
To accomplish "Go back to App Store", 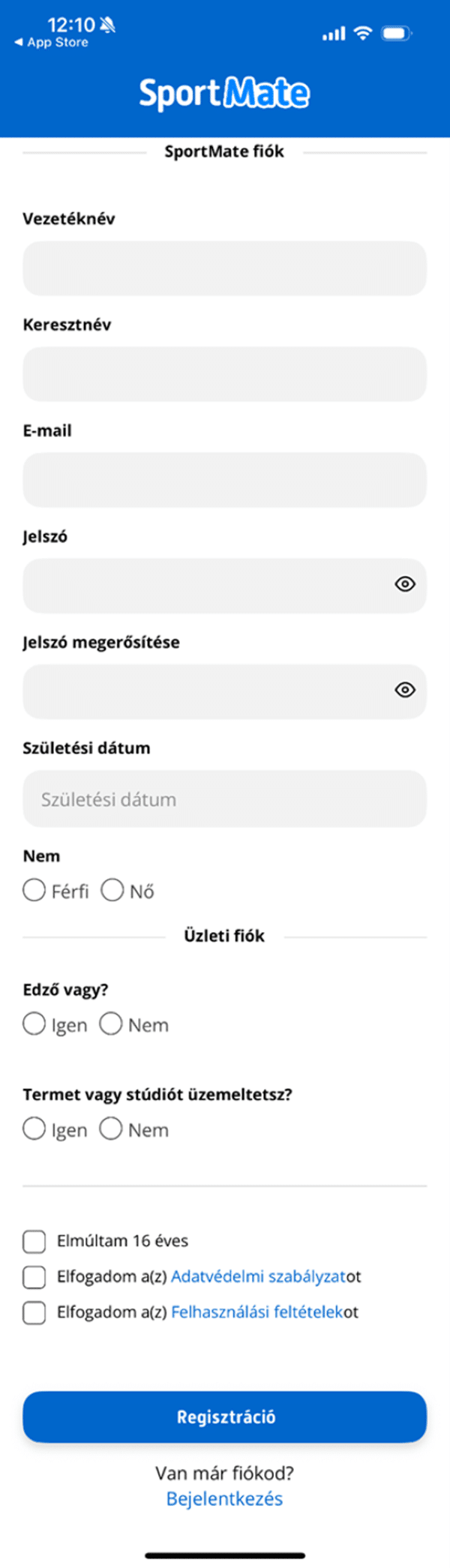I will (x=51, y=43).
